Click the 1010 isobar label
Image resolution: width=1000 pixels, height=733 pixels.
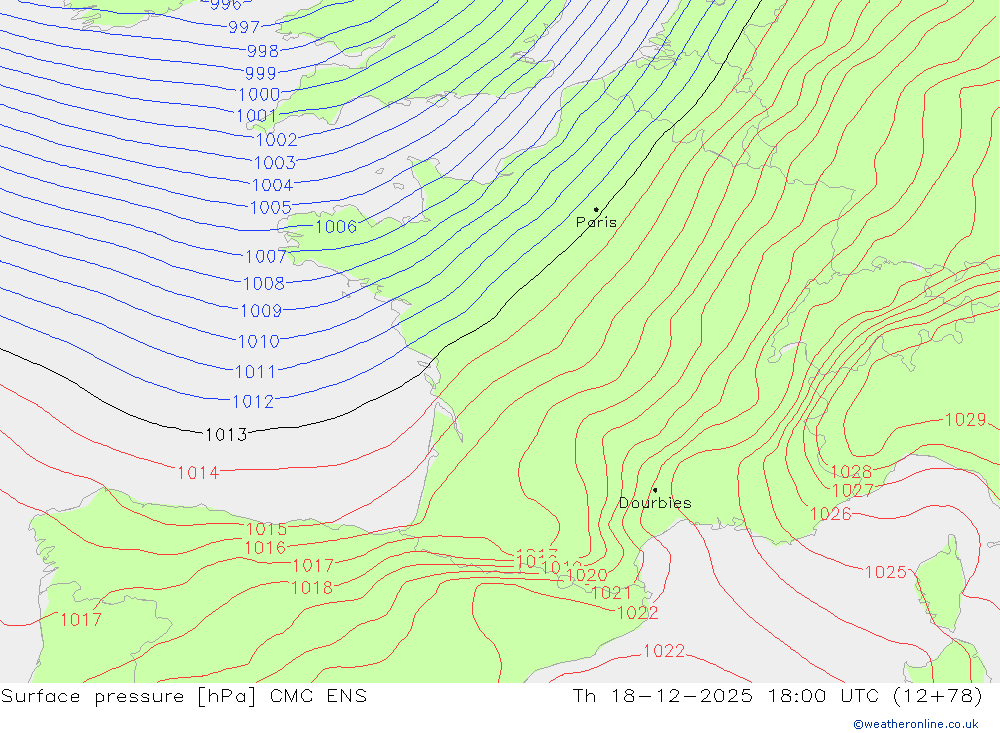[258, 342]
